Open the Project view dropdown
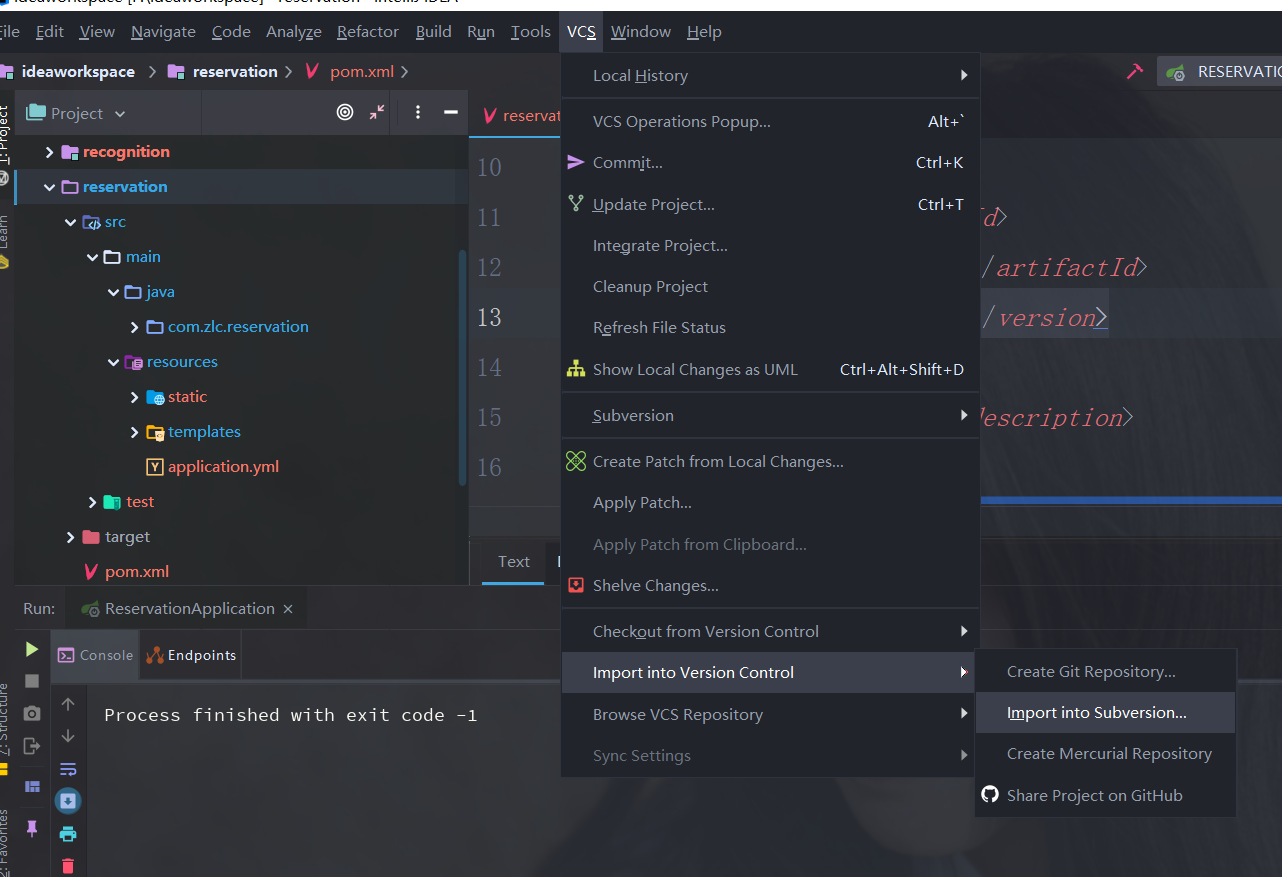1282x877 pixels. point(76,113)
